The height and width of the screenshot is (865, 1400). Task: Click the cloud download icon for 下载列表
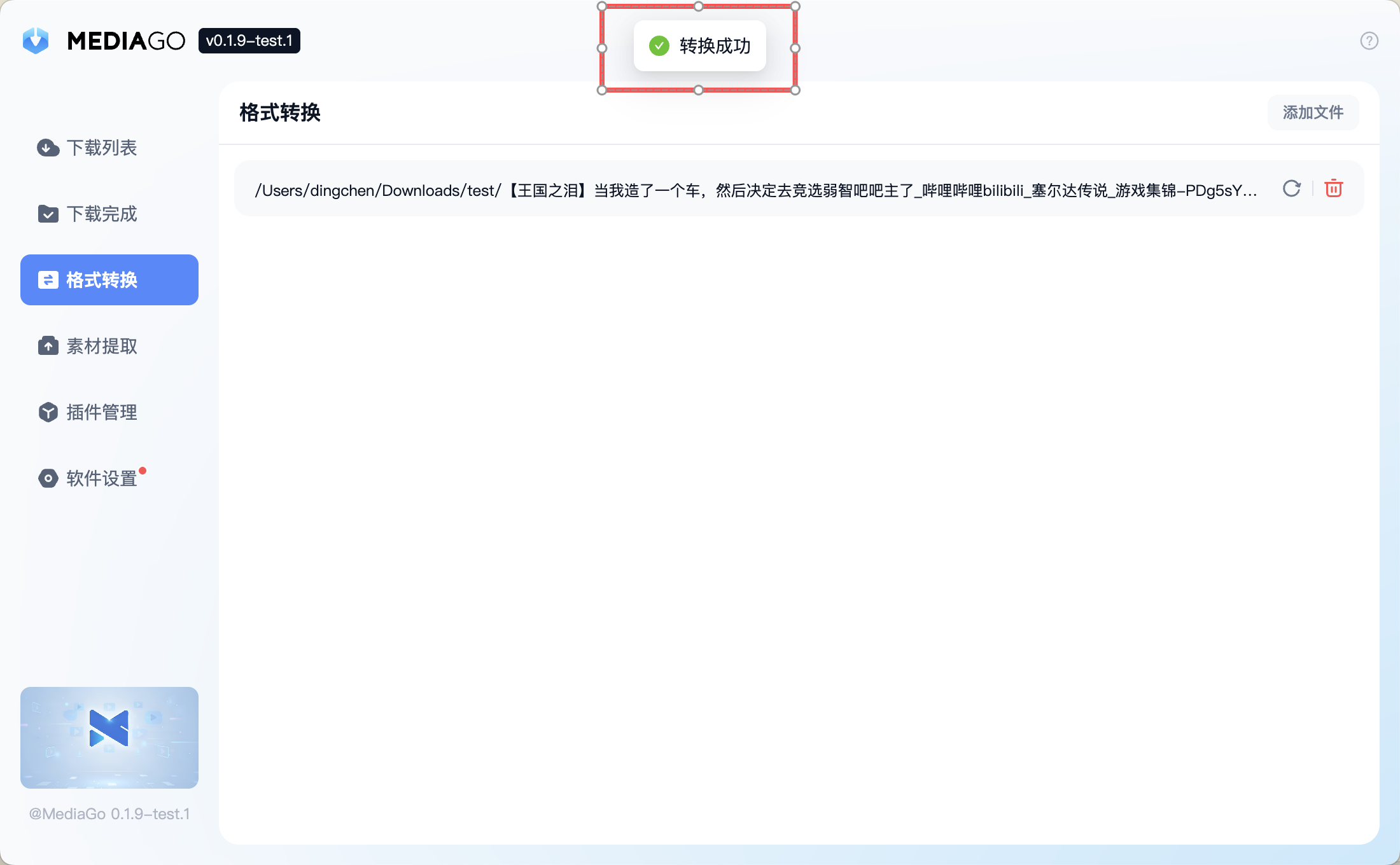(48, 148)
